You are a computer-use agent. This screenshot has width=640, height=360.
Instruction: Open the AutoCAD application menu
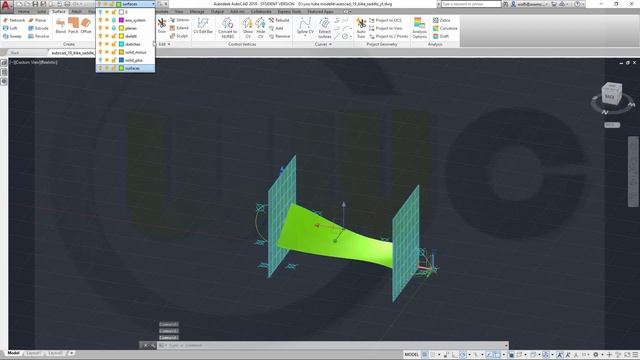(6, 5)
